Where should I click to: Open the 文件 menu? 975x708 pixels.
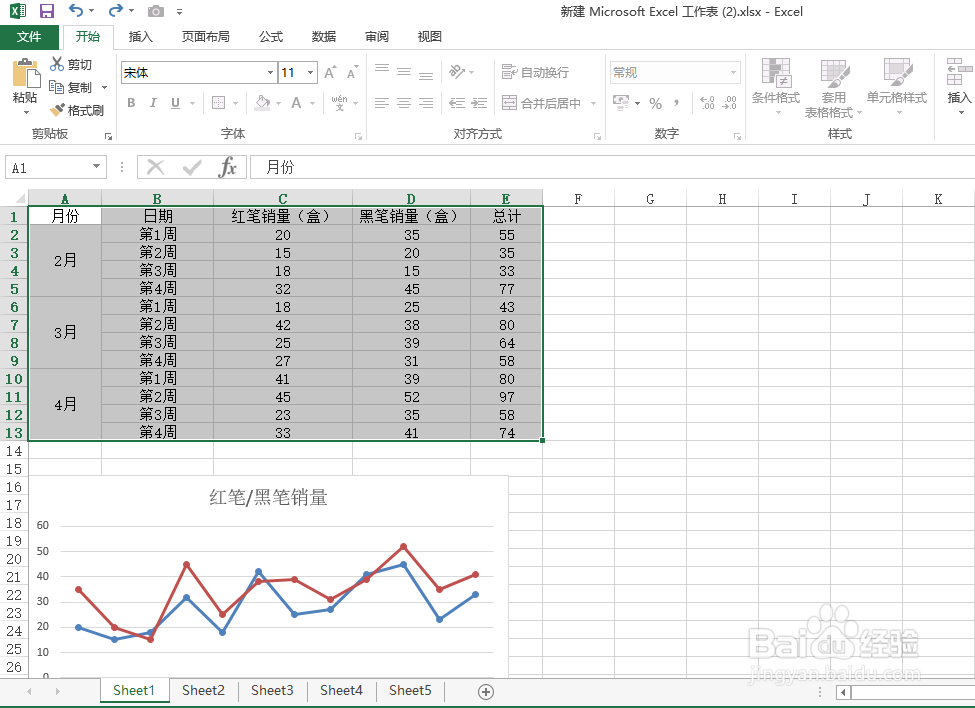(x=30, y=36)
